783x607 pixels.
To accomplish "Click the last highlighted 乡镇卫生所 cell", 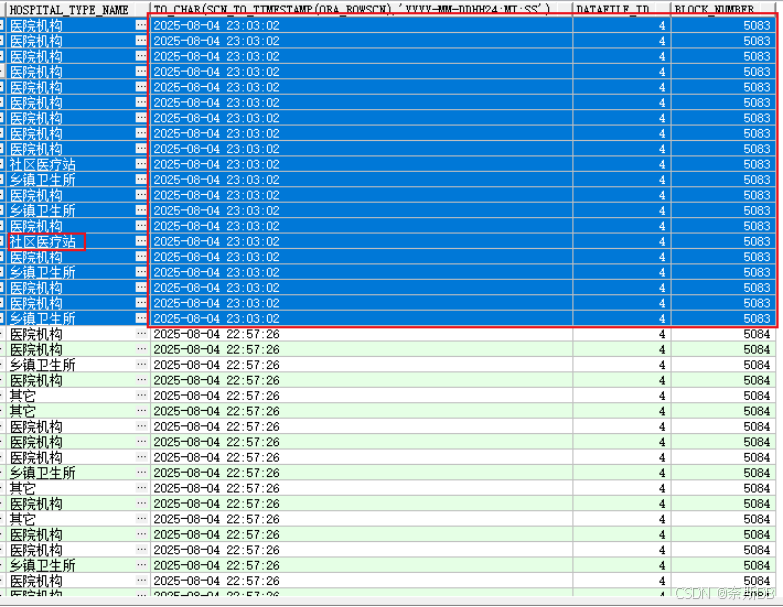I will (x=71, y=318).
